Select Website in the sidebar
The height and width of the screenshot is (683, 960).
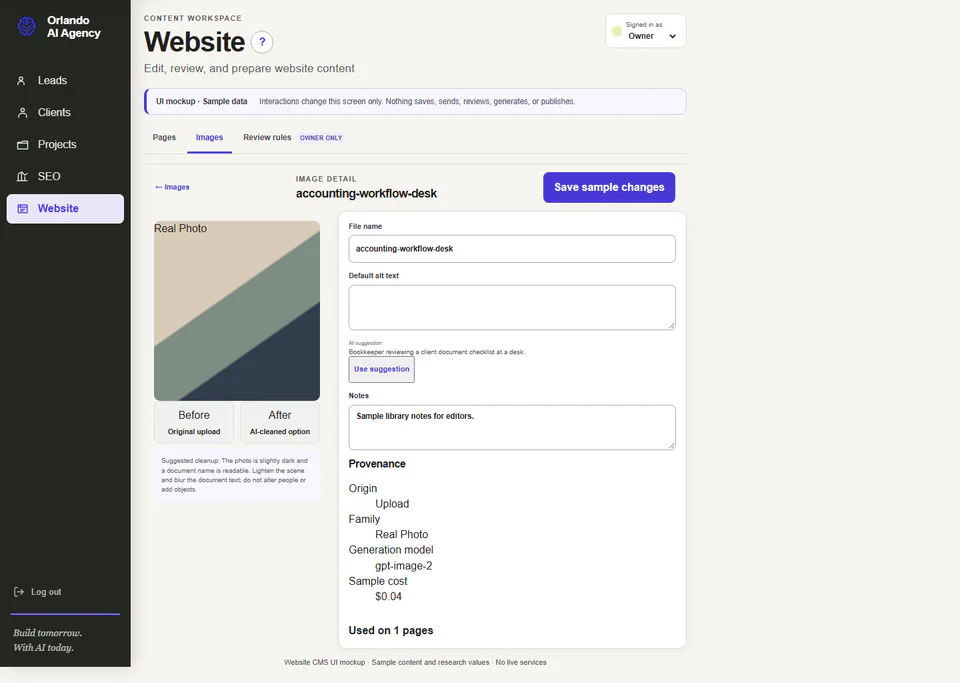point(65,209)
